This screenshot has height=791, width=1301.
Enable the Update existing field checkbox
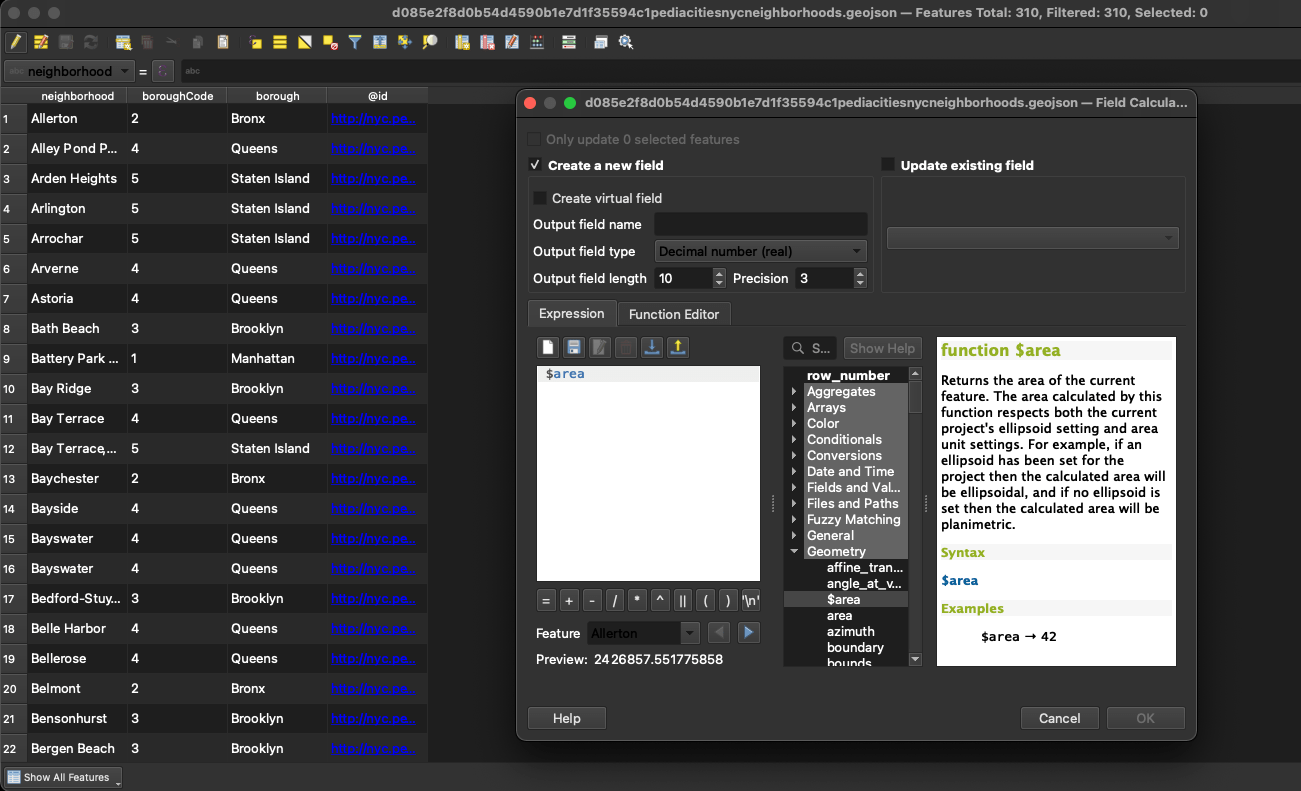(x=888, y=165)
